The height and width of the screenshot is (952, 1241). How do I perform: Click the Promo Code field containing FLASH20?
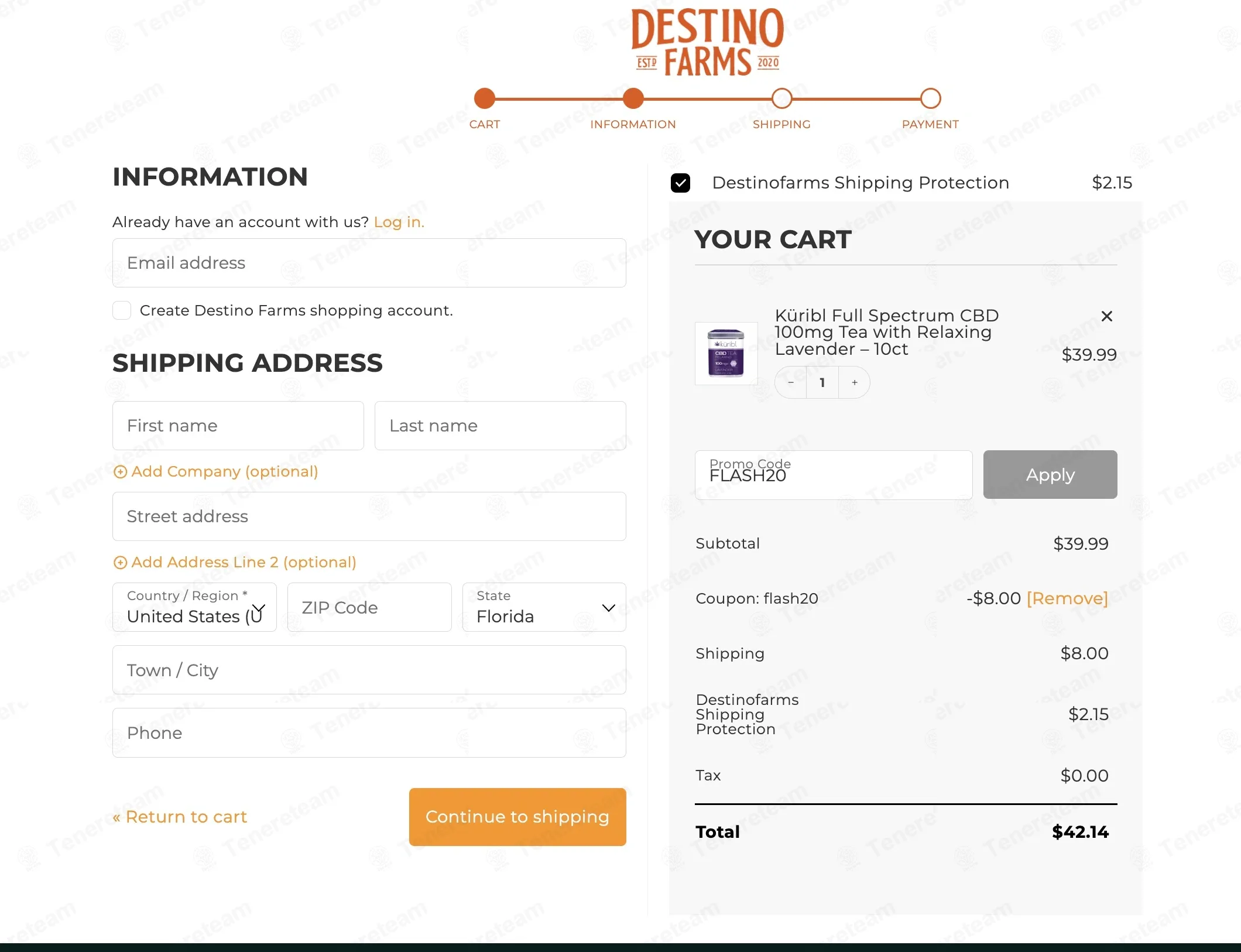coord(834,475)
